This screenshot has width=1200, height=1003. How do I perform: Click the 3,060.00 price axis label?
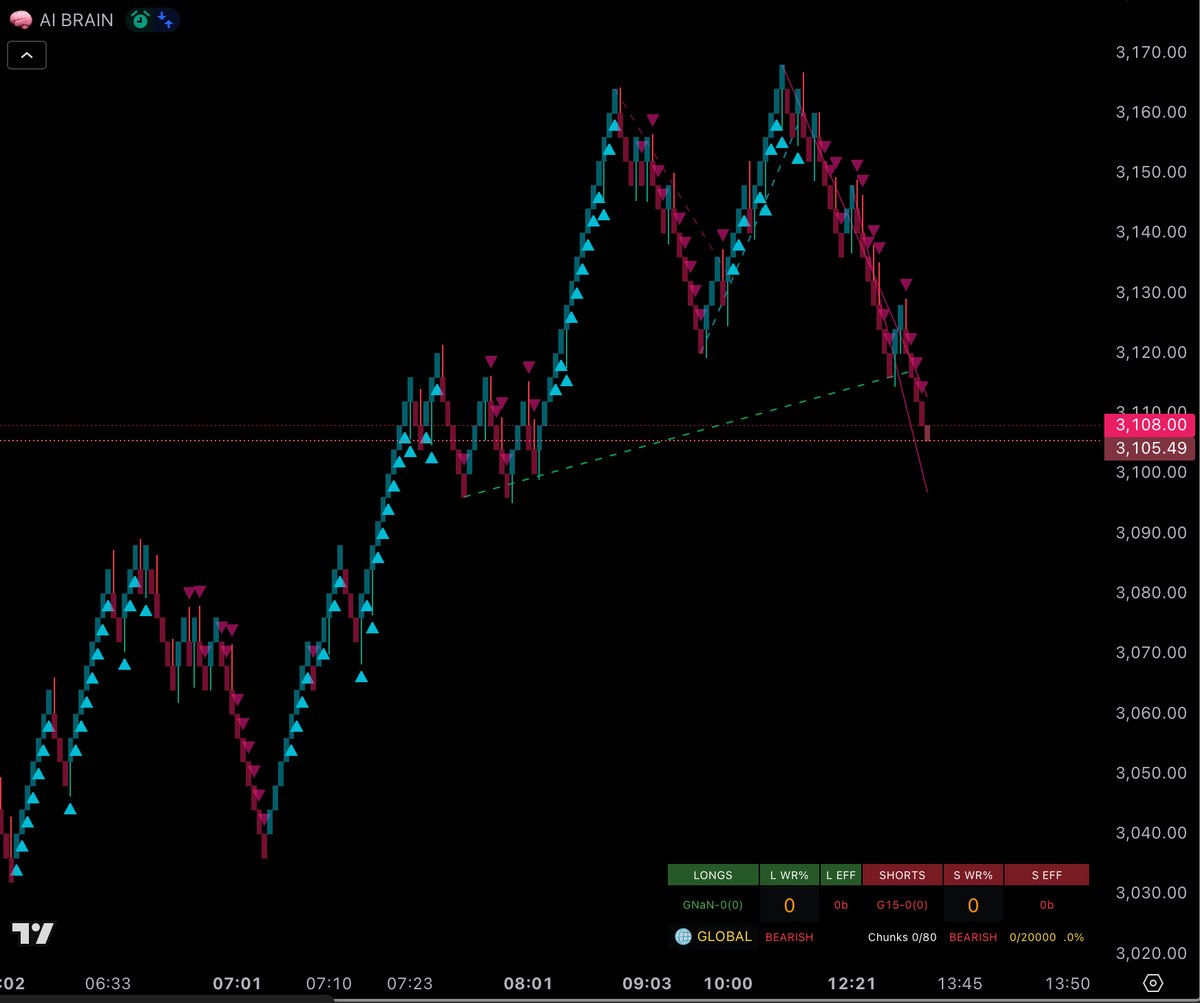click(1150, 712)
